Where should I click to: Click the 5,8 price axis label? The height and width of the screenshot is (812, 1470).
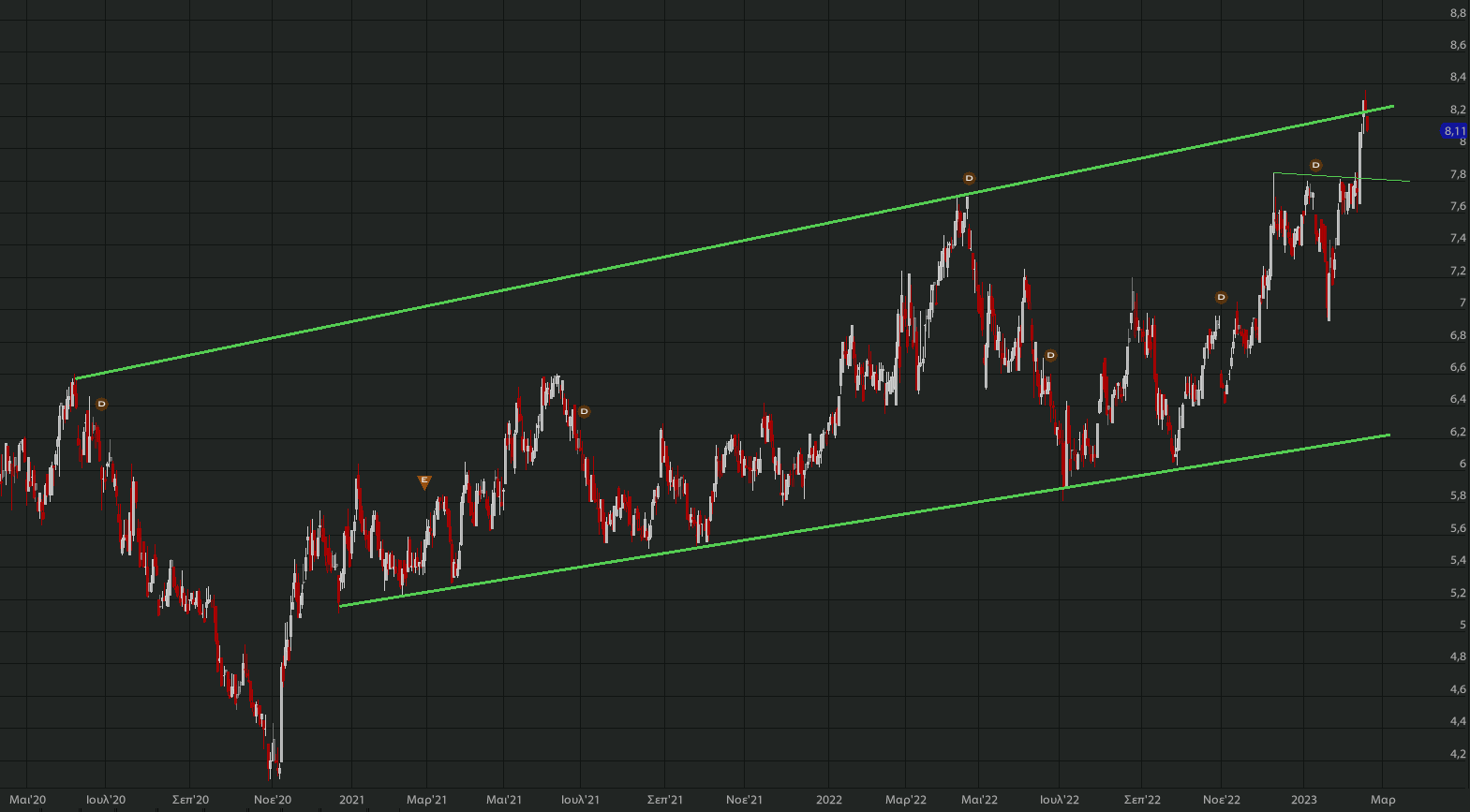coord(1458,495)
